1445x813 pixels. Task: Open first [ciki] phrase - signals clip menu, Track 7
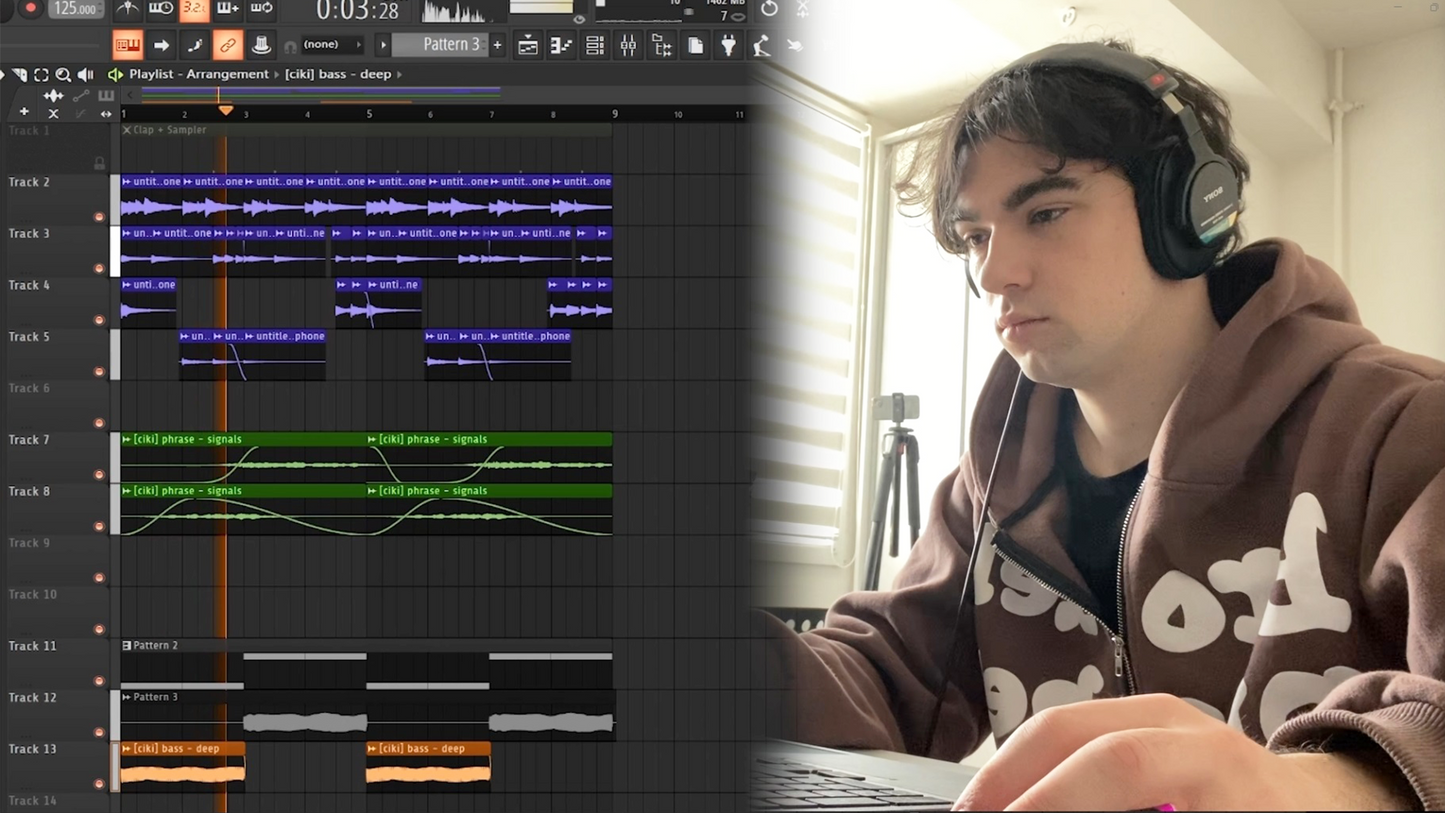click(127, 439)
